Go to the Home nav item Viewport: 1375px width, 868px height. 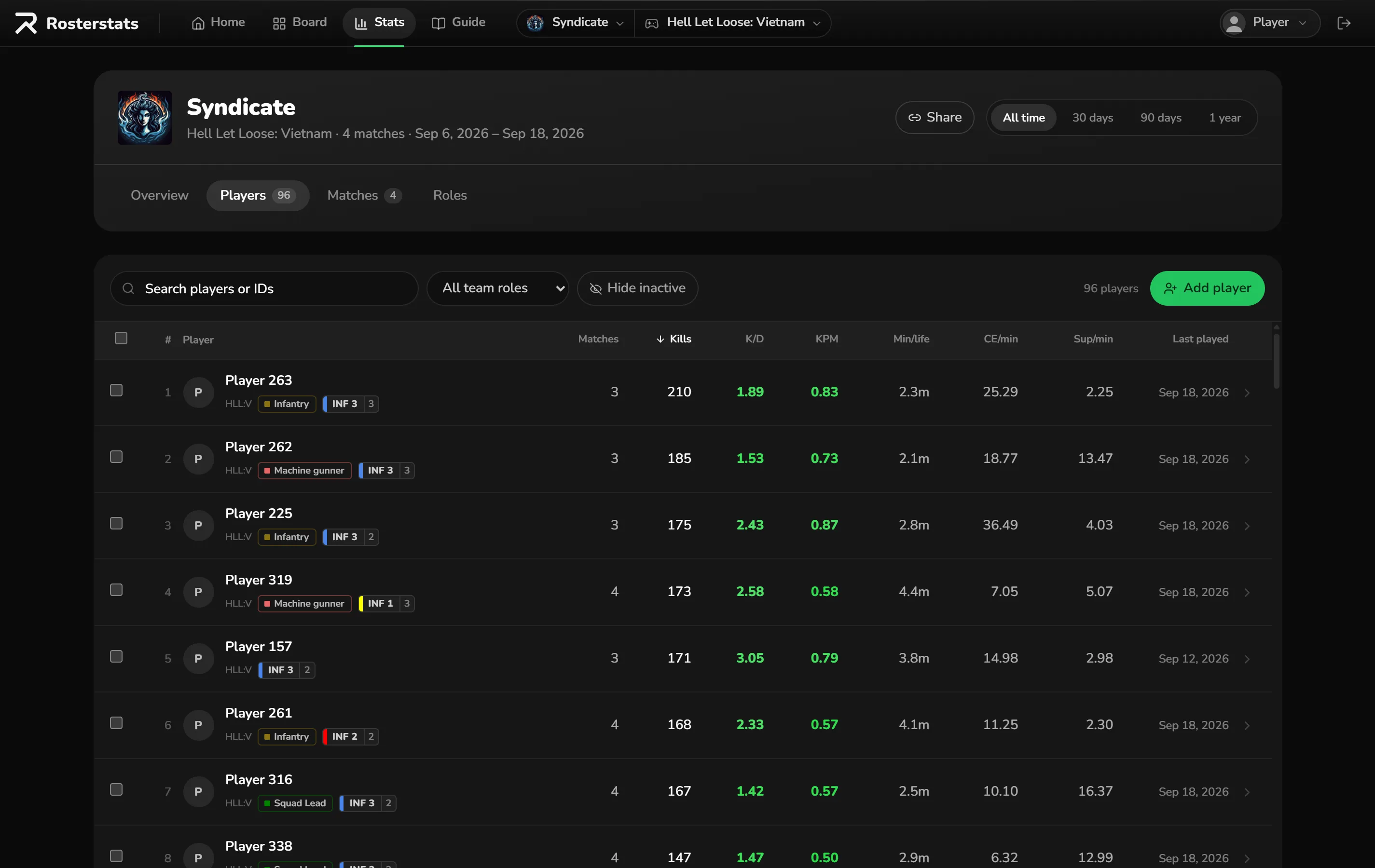click(218, 23)
